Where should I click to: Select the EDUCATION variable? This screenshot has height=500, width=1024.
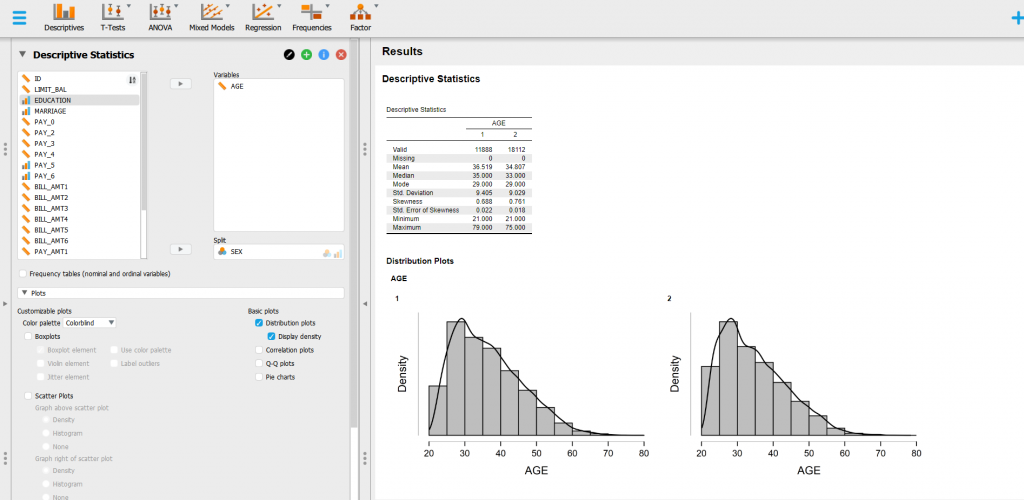pyautogui.click(x=79, y=100)
